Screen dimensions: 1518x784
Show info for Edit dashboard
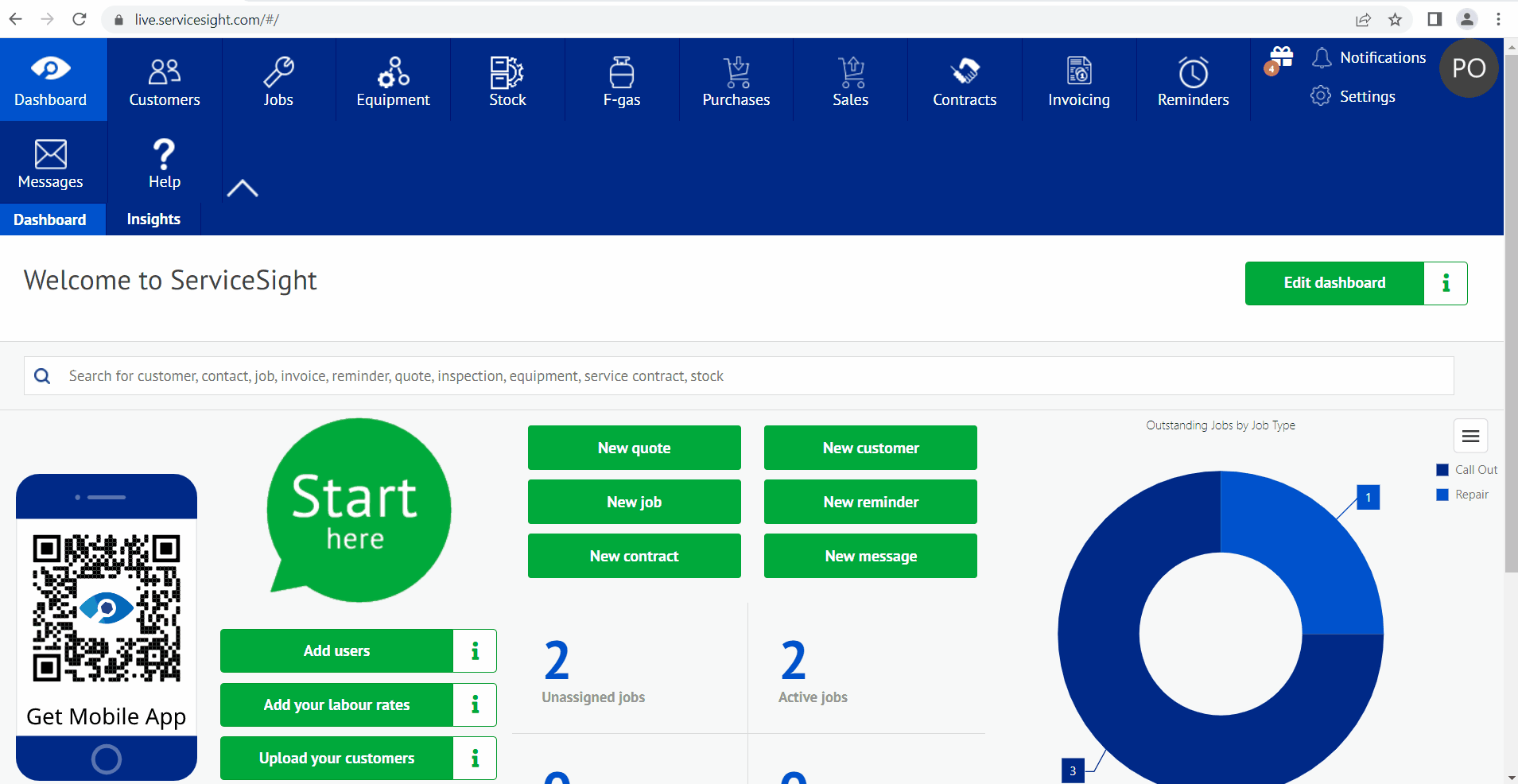[1446, 283]
